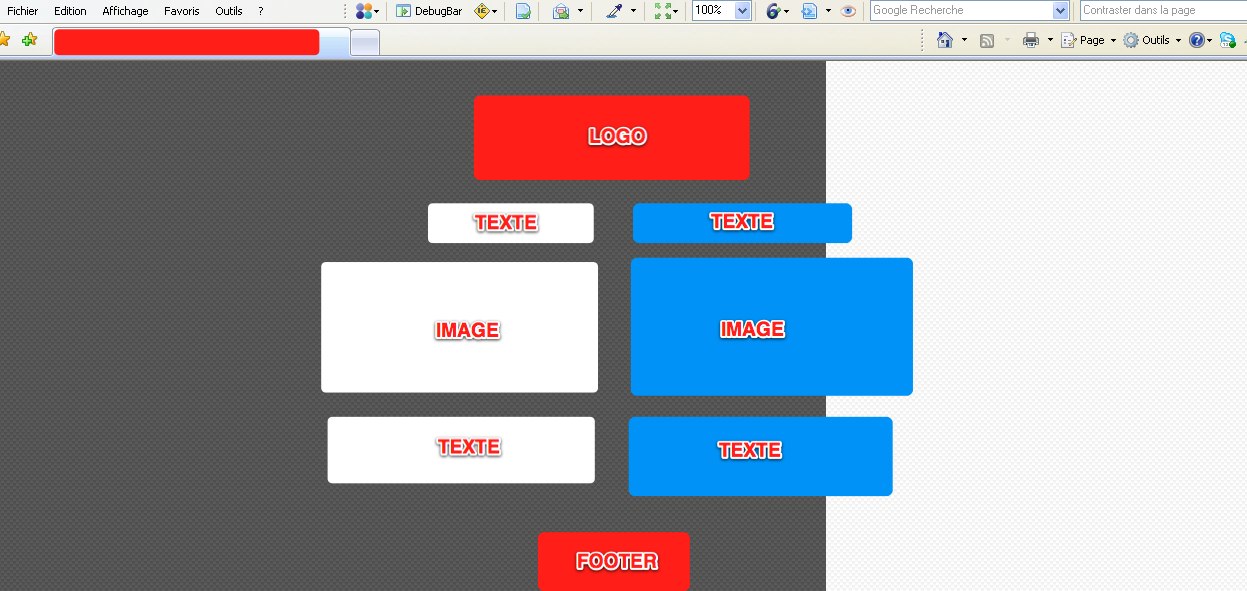
Task: Click the red LOGO block
Action: point(612,137)
